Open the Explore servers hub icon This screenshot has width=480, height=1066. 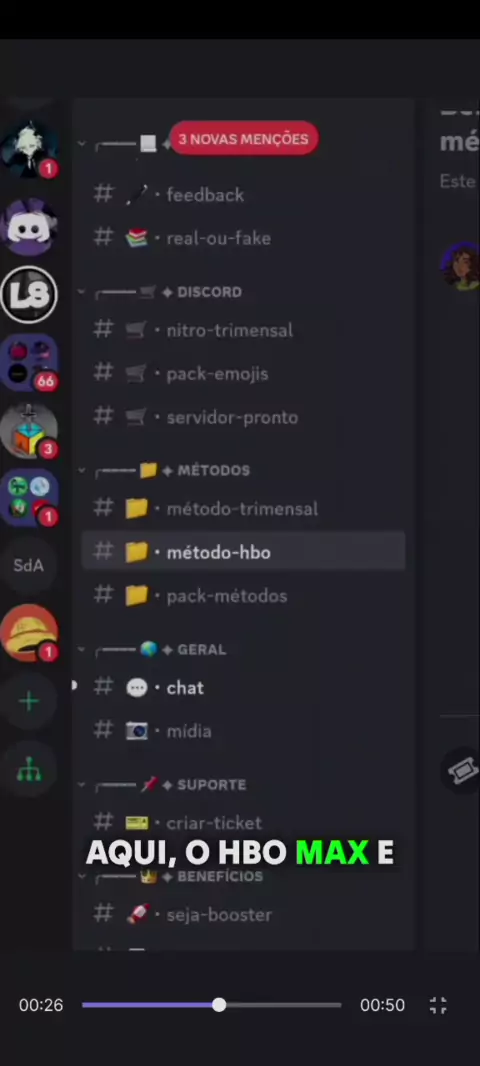(29, 770)
